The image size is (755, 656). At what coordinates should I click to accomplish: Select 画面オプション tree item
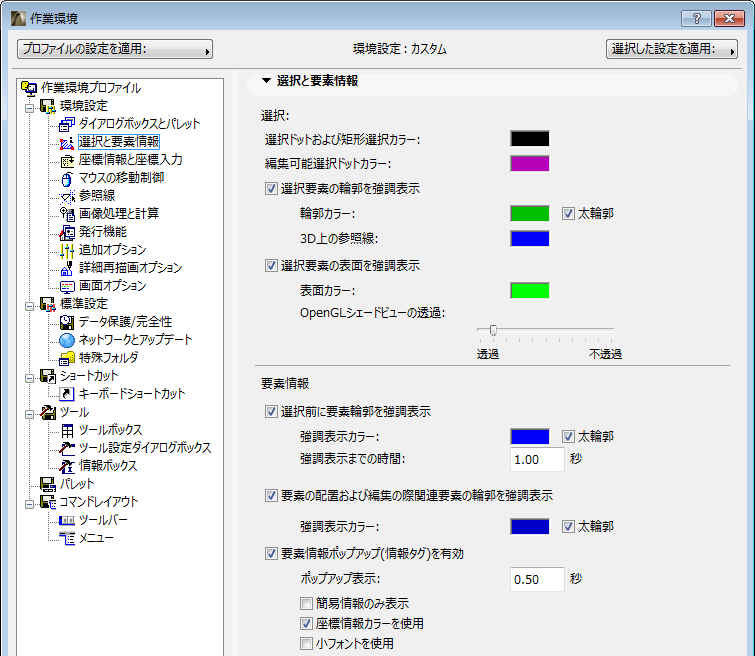pos(113,286)
